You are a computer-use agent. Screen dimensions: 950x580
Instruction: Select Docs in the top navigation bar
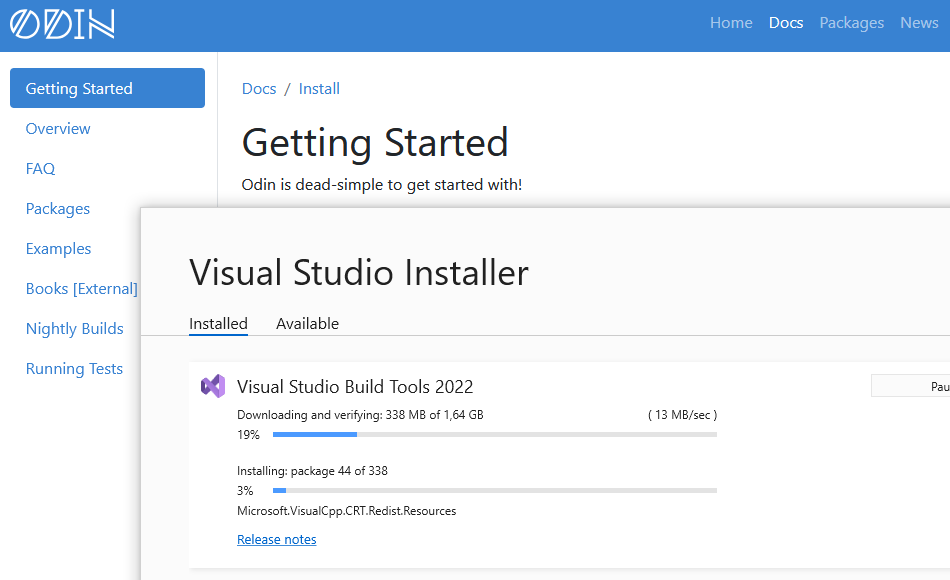point(786,23)
